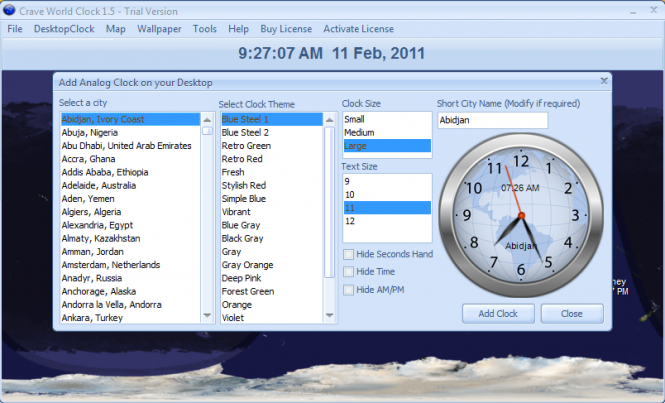Select Anchorage, Alaska
The width and height of the screenshot is (665, 403).
point(130,291)
